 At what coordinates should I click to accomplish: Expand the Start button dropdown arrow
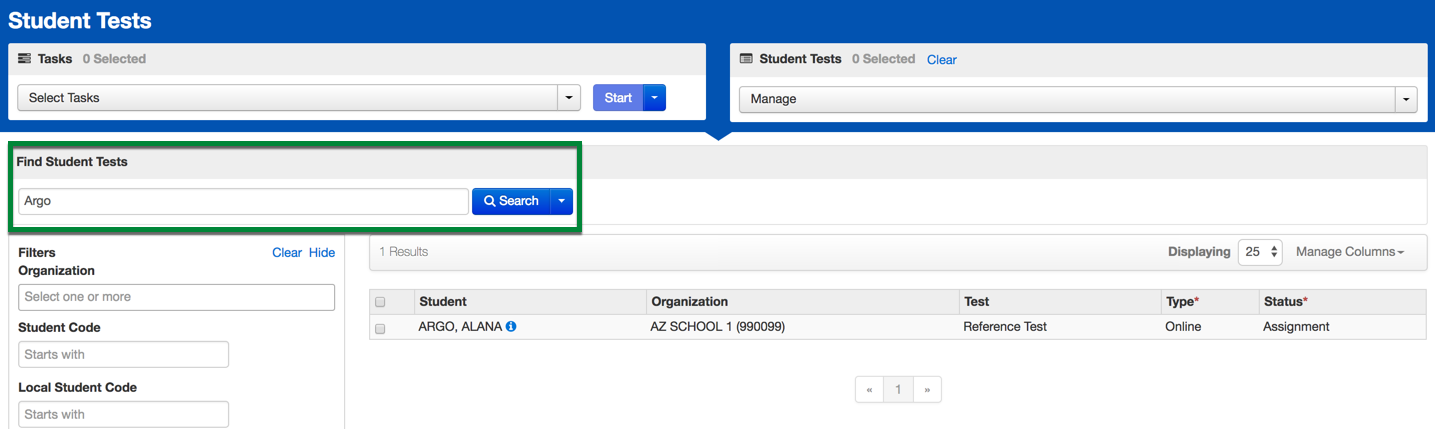tap(654, 98)
